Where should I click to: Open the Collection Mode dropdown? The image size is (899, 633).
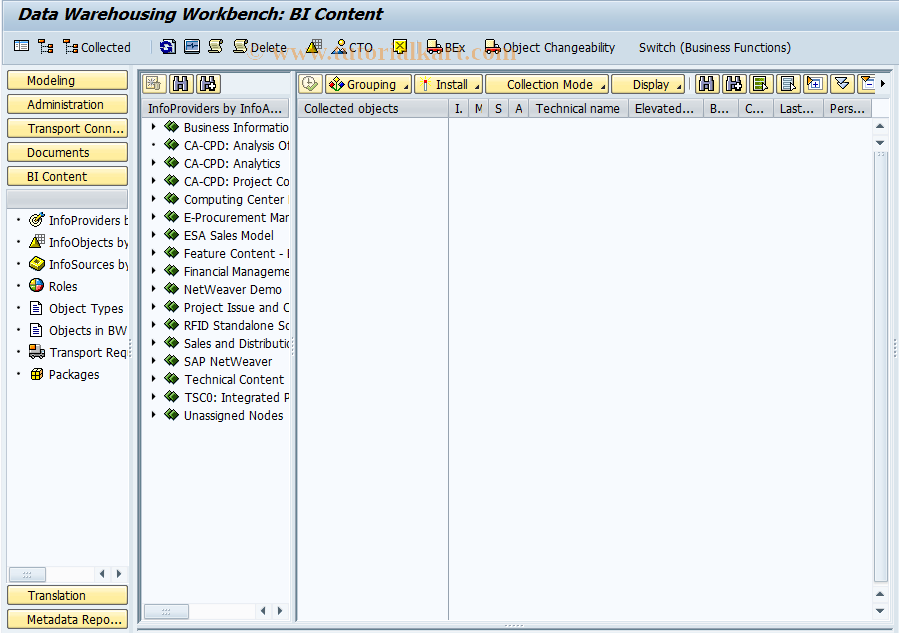pos(547,84)
